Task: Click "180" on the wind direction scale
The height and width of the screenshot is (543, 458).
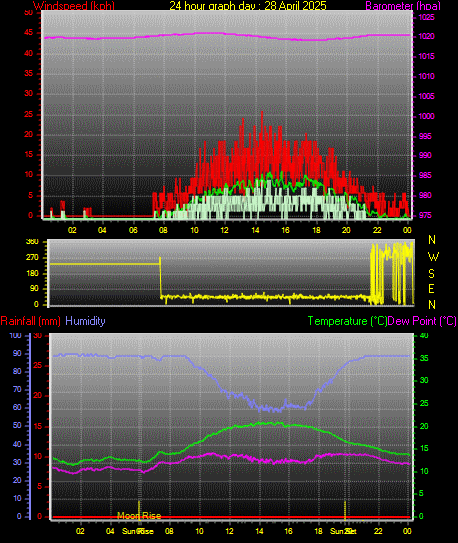Action: pos(32,273)
